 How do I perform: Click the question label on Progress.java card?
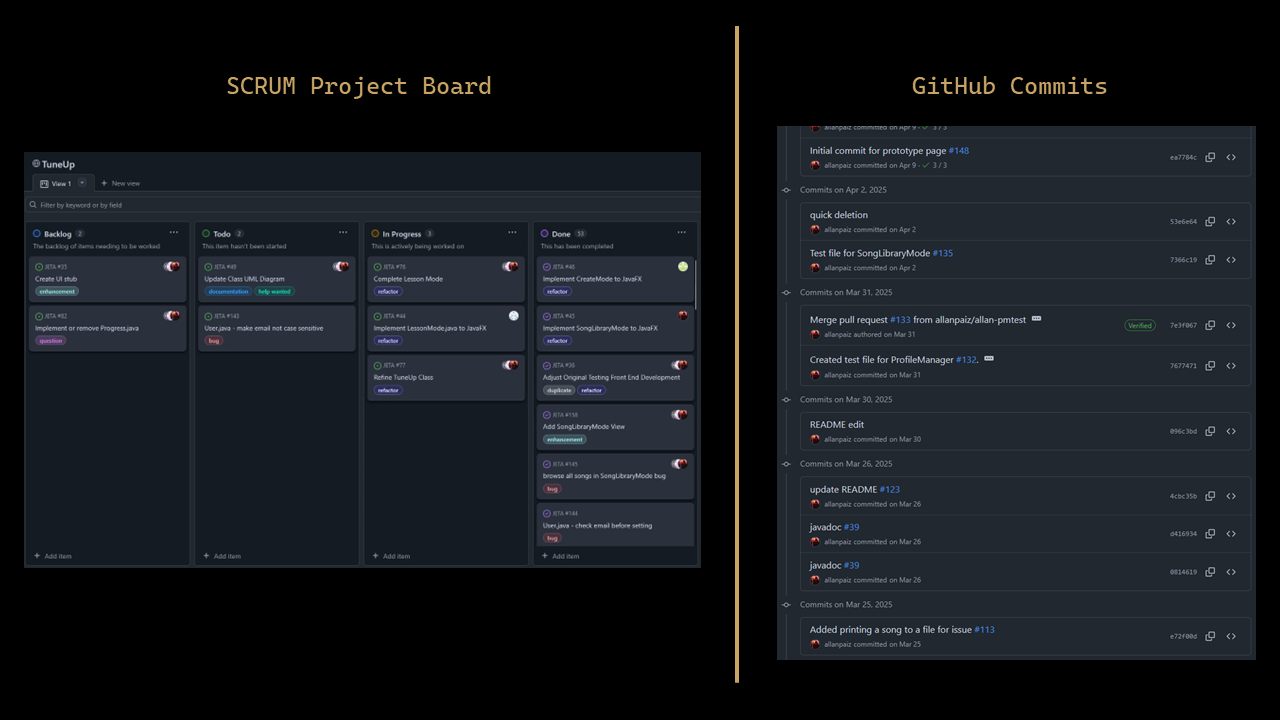[x=50, y=340]
